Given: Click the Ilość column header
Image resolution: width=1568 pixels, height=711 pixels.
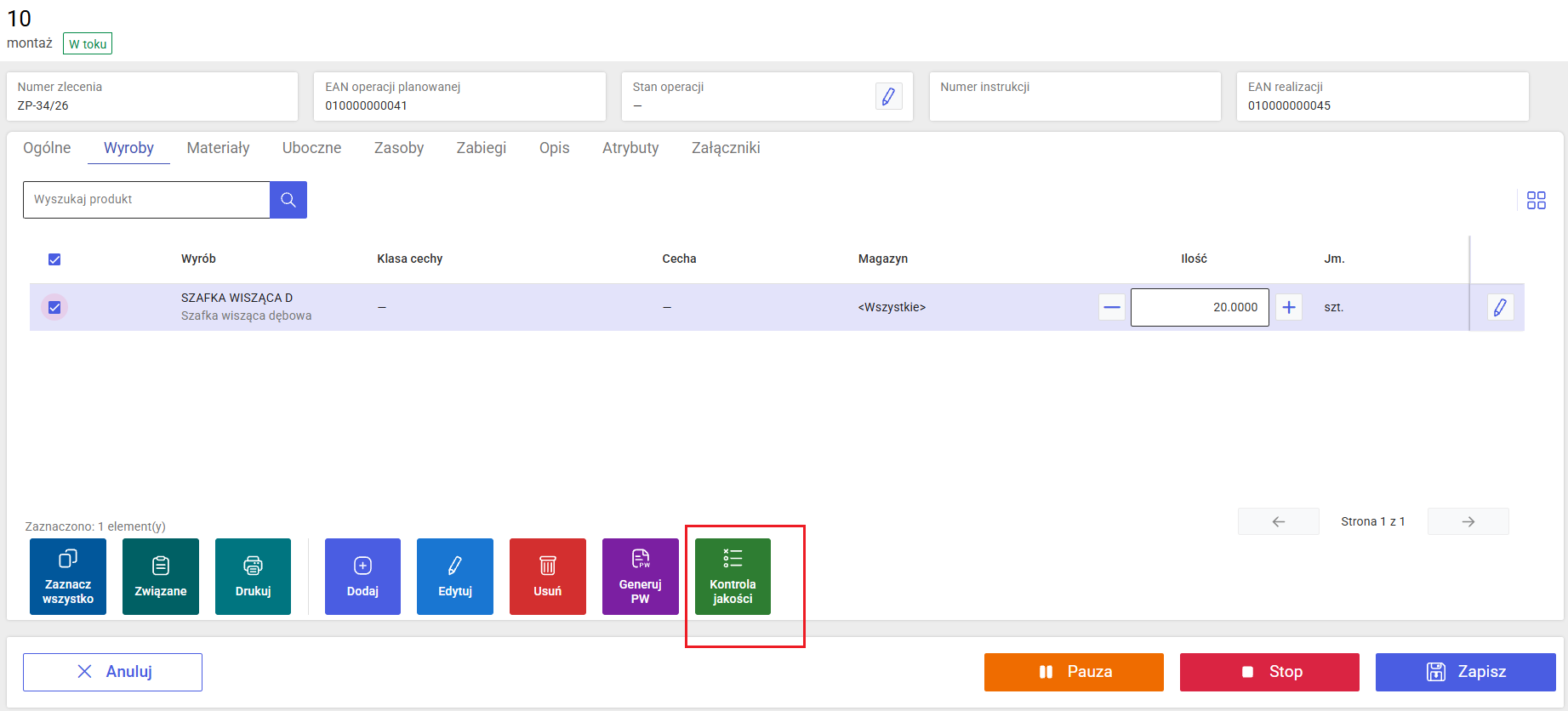Looking at the screenshot, I should pyautogui.click(x=1194, y=259).
